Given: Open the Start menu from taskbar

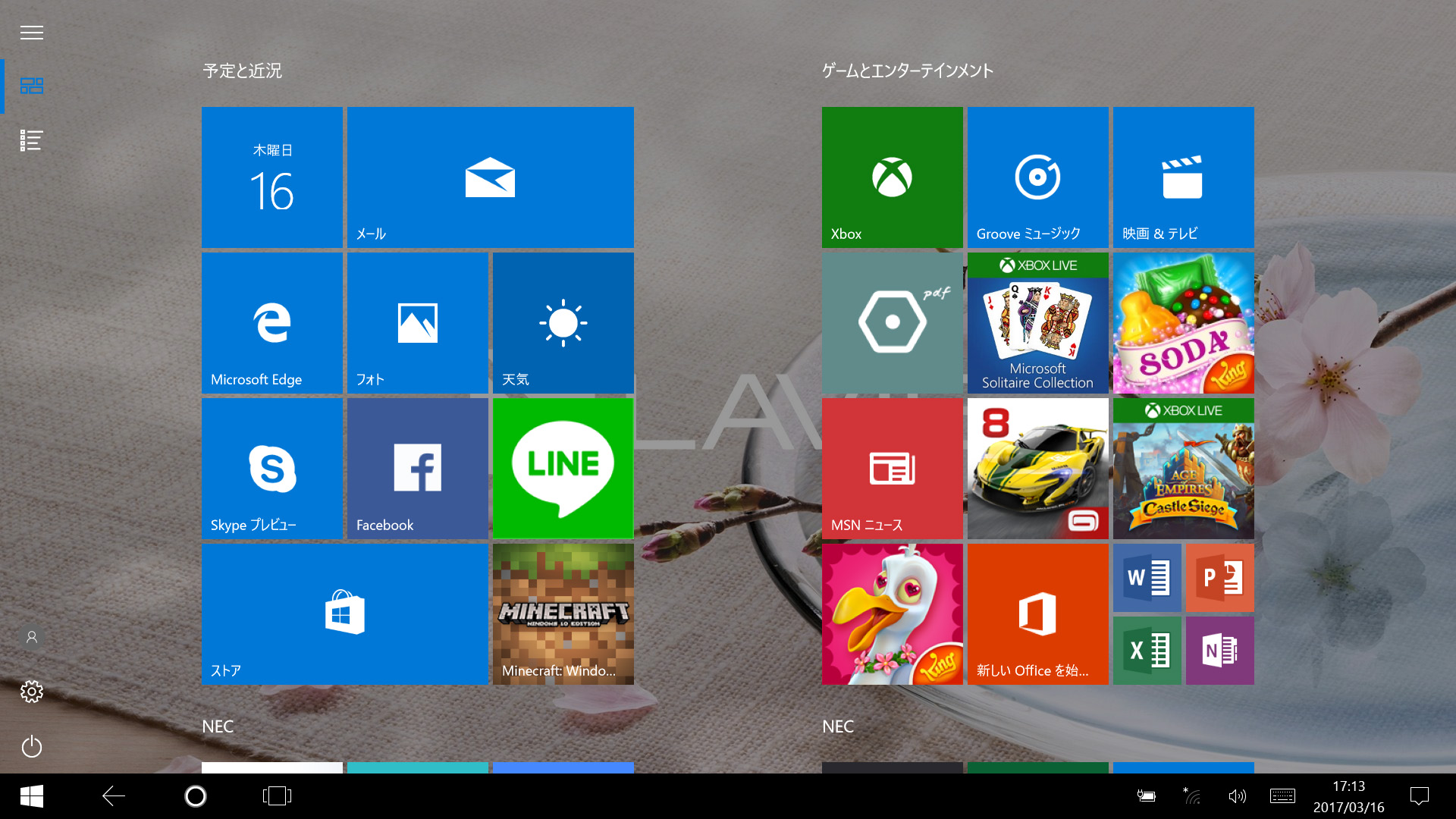Looking at the screenshot, I should 30,796.
